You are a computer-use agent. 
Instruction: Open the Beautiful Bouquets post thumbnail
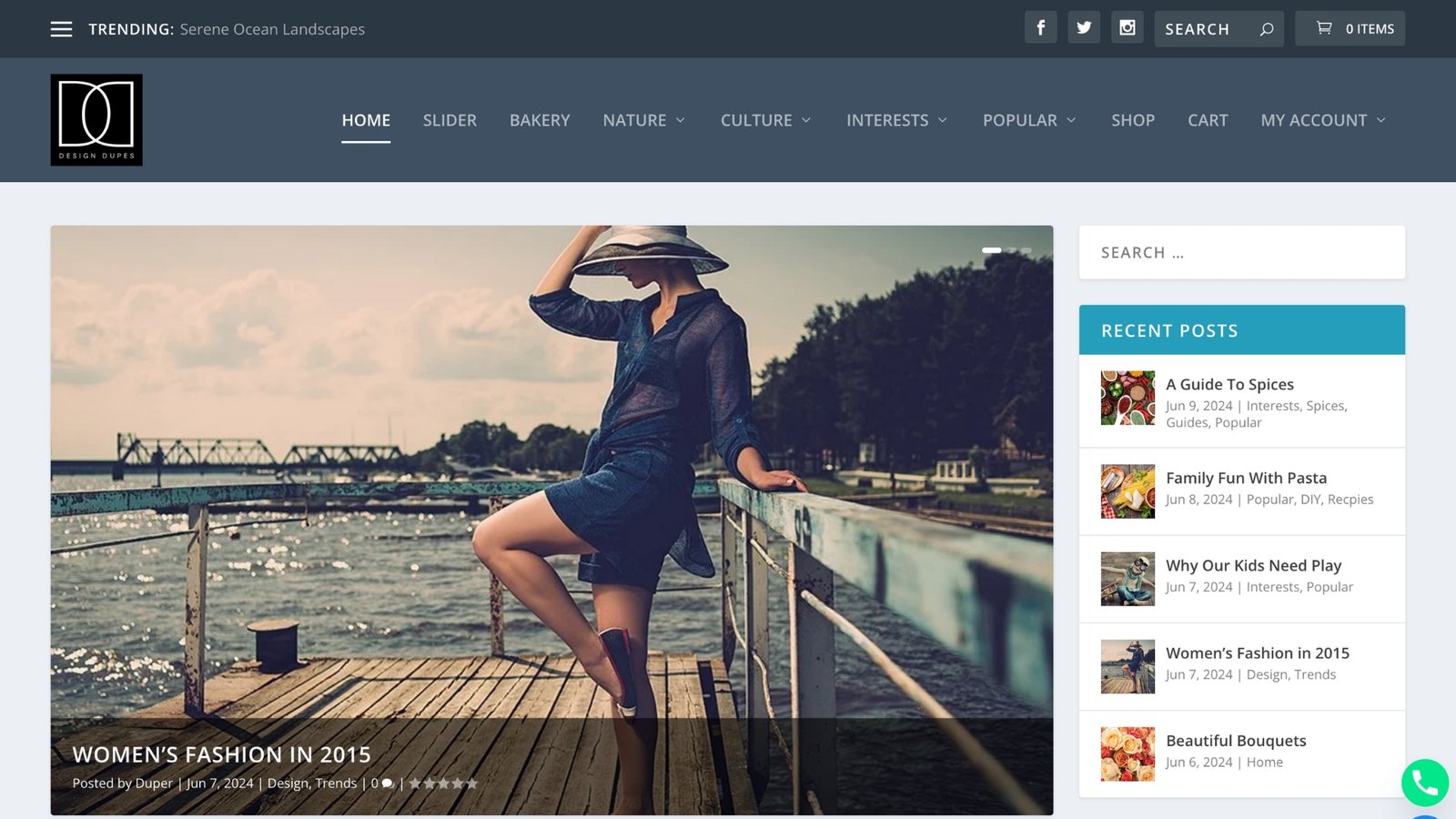(1127, 753)
